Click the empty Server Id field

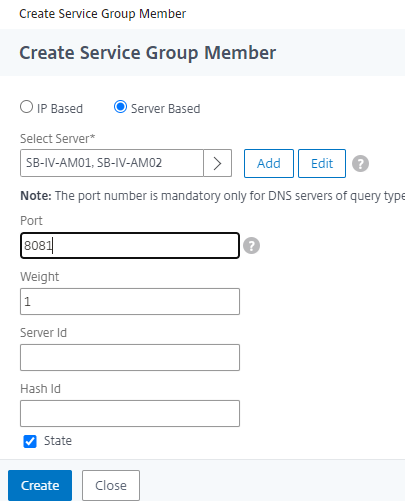pyautogui.click(x=130, y=358)
